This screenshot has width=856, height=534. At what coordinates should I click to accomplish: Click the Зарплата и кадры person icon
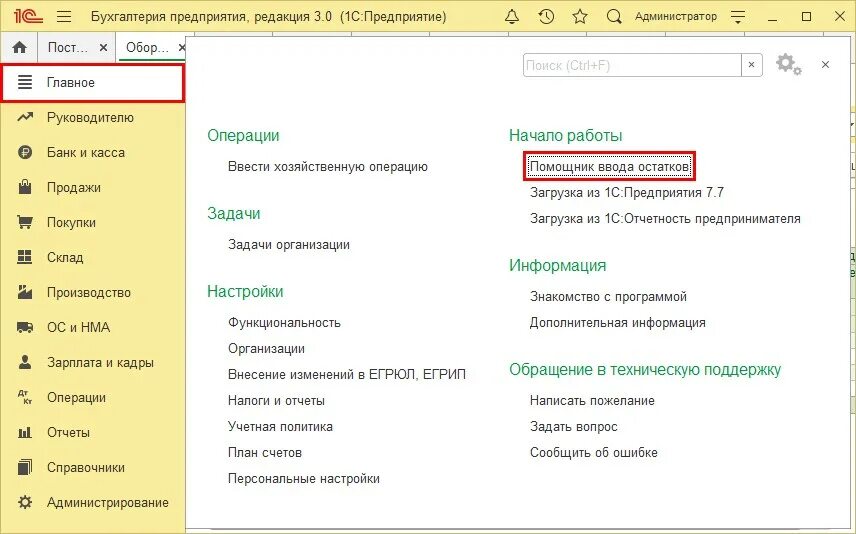coord(25,362)
